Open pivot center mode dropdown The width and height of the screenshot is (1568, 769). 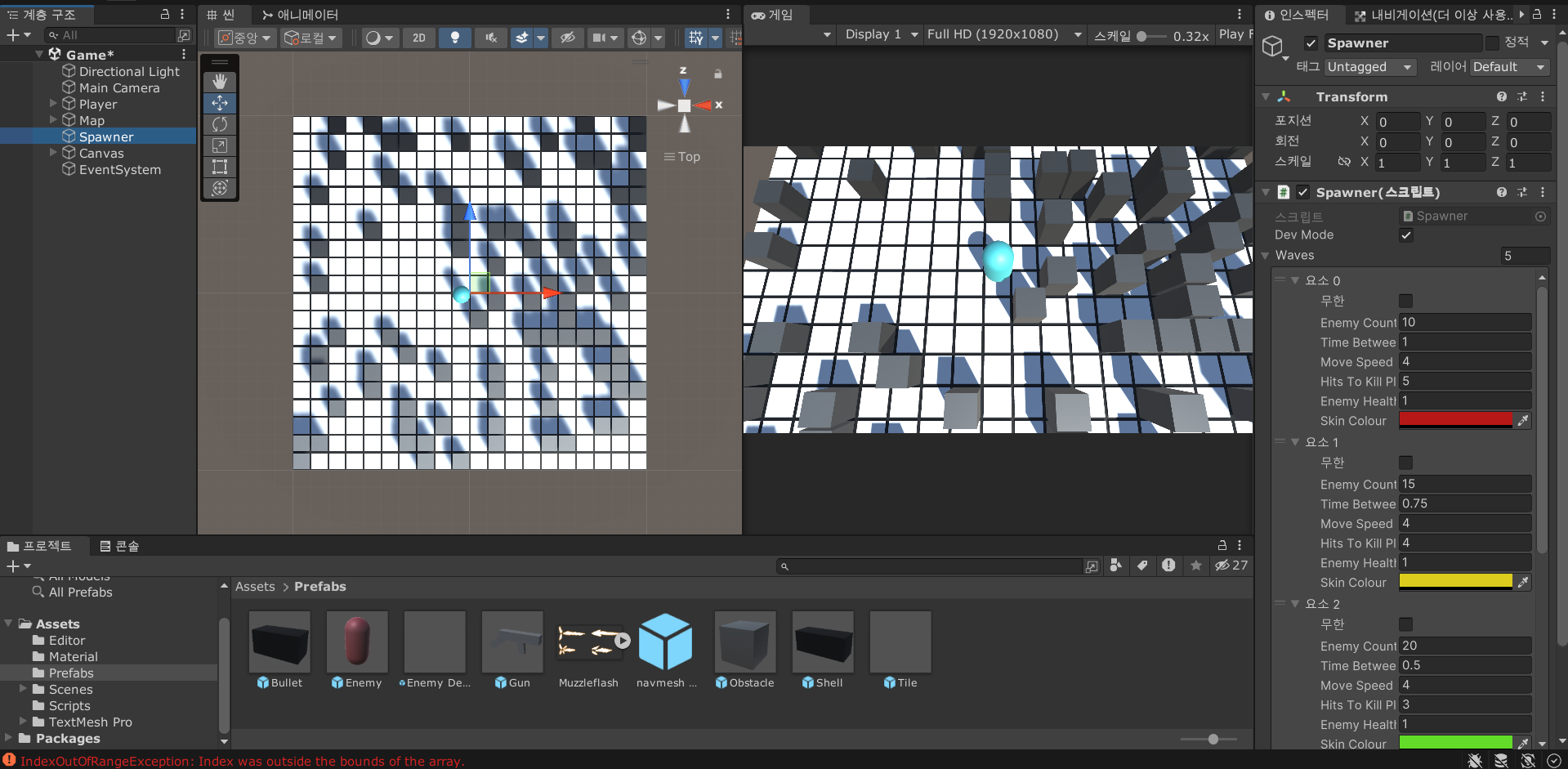(x=244, y=38)
